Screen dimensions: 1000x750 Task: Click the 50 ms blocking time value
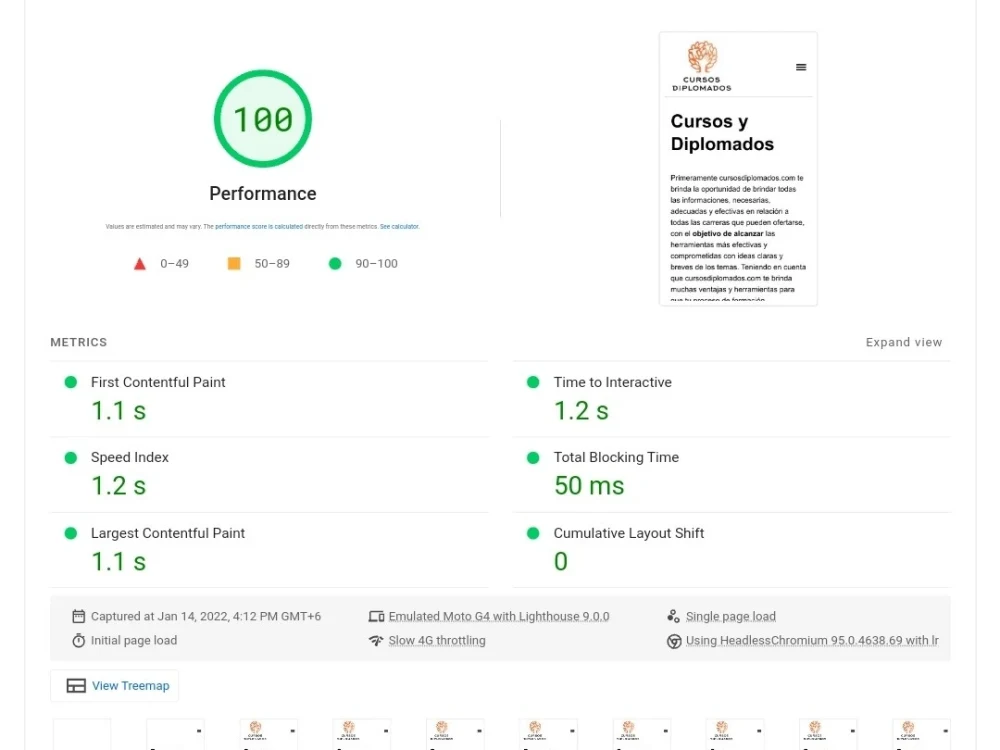pyautogui.click(x=589, y=486)
